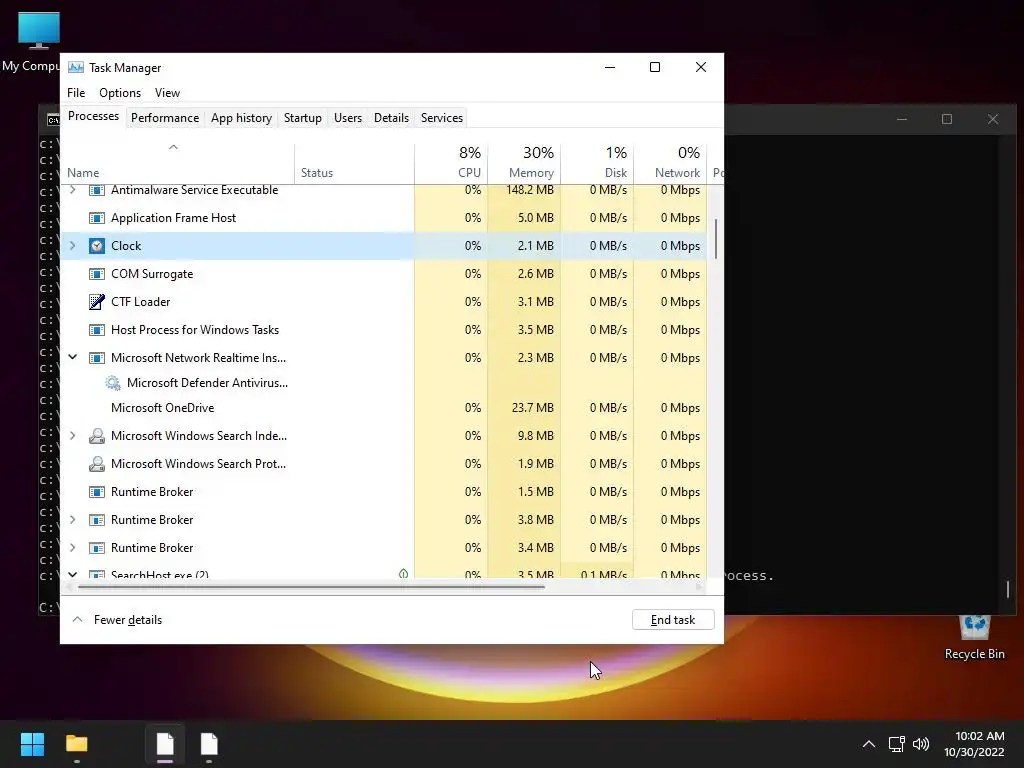The image size is (1024, 768).
Task: Switch to the Services tab
Action: [441, 118]
